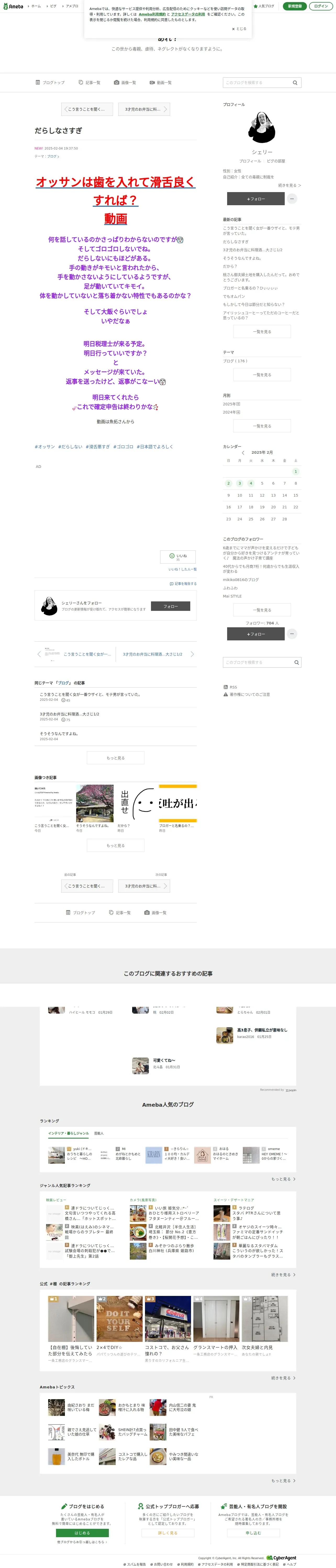The height and width of the screenshot is (1568, 336).
Task: Click the top blog search input field
Action: pyautogui.click(x=256, y=83)
